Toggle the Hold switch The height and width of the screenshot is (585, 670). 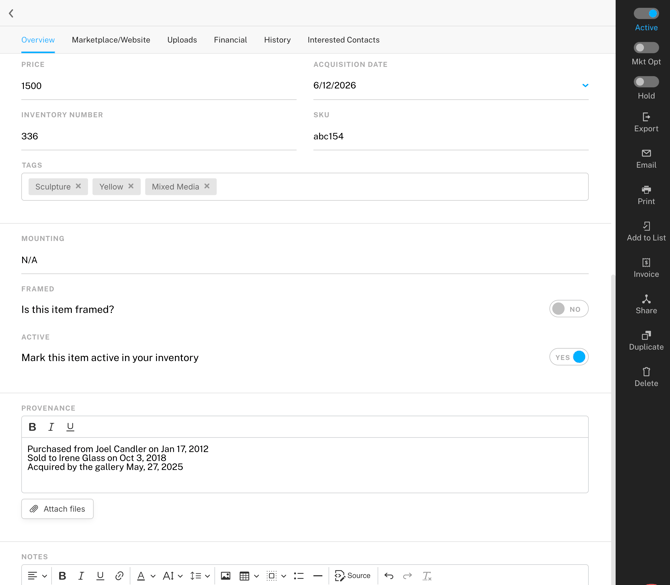click(646, 82)
